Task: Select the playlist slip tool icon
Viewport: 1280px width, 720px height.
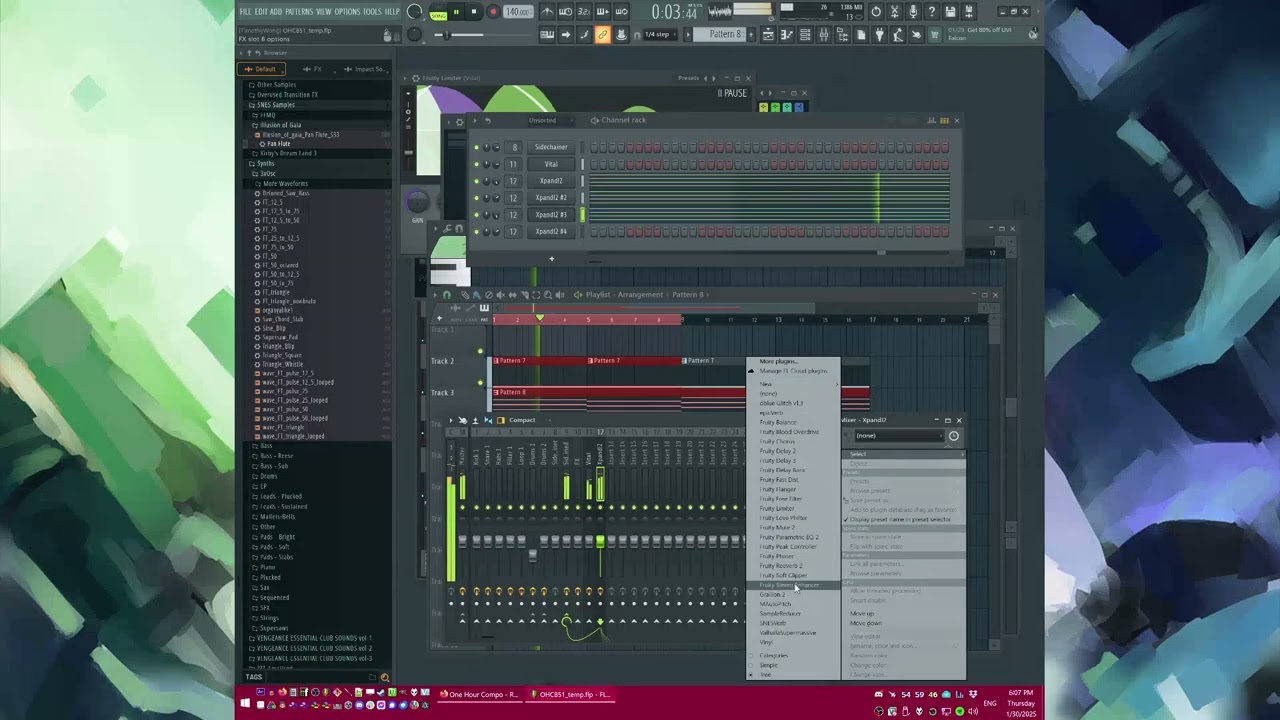Action: [512, 295]
